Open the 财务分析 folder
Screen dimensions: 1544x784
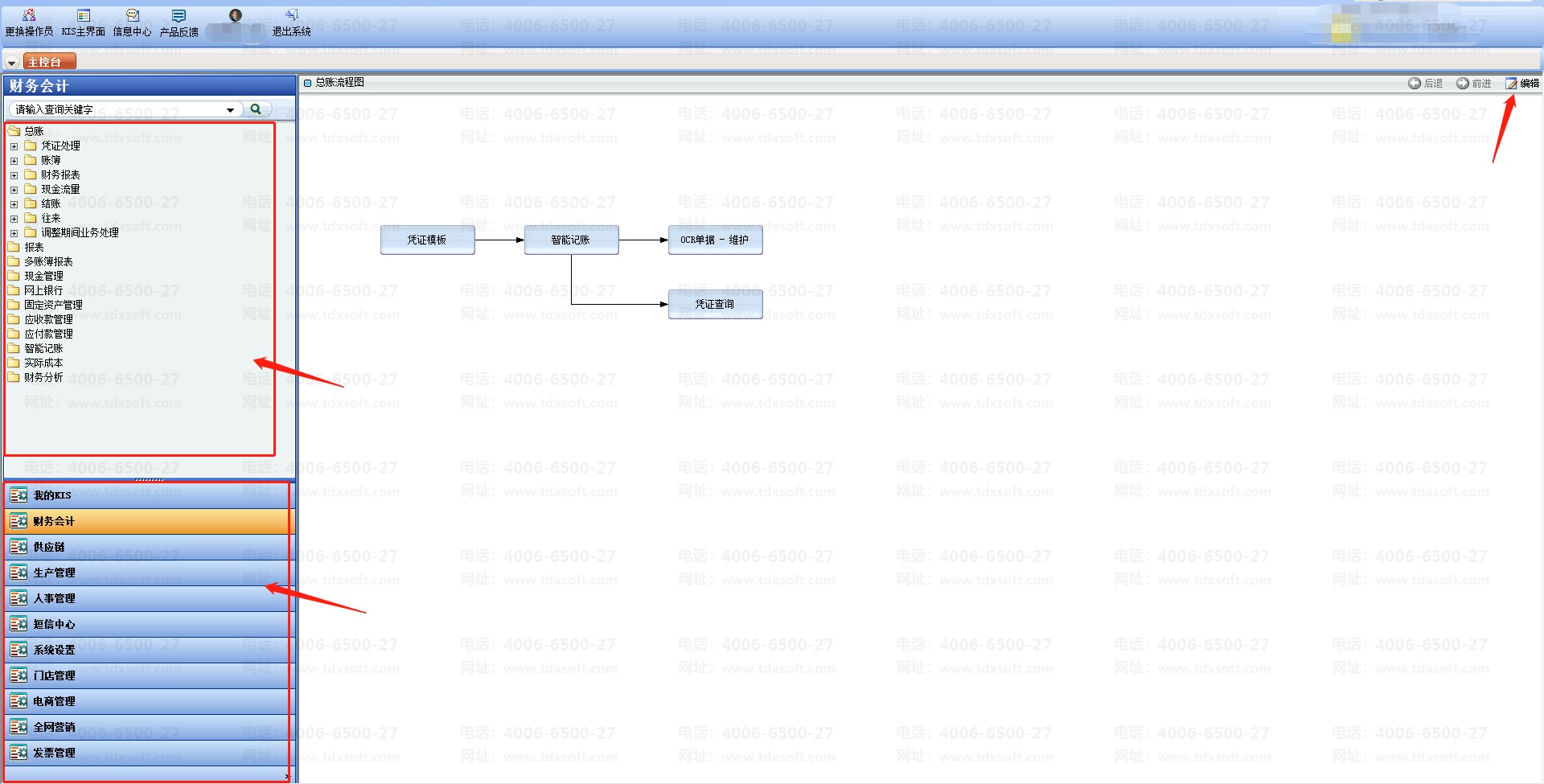point(43,377)
